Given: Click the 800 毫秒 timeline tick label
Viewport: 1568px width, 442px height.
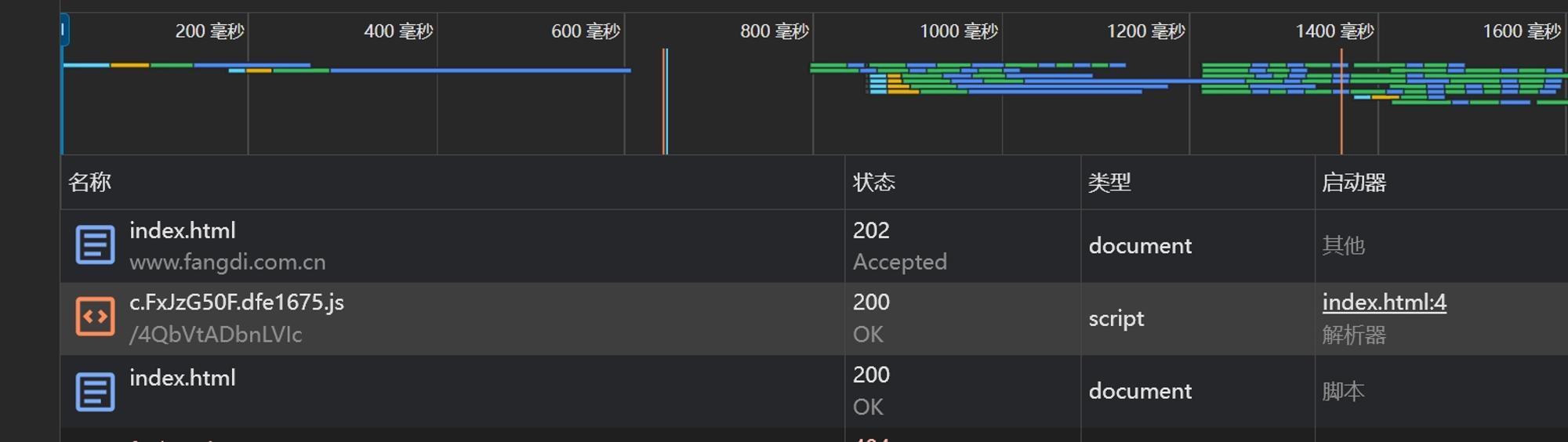Looking at the screenshot, I should [x=774, y=31].
